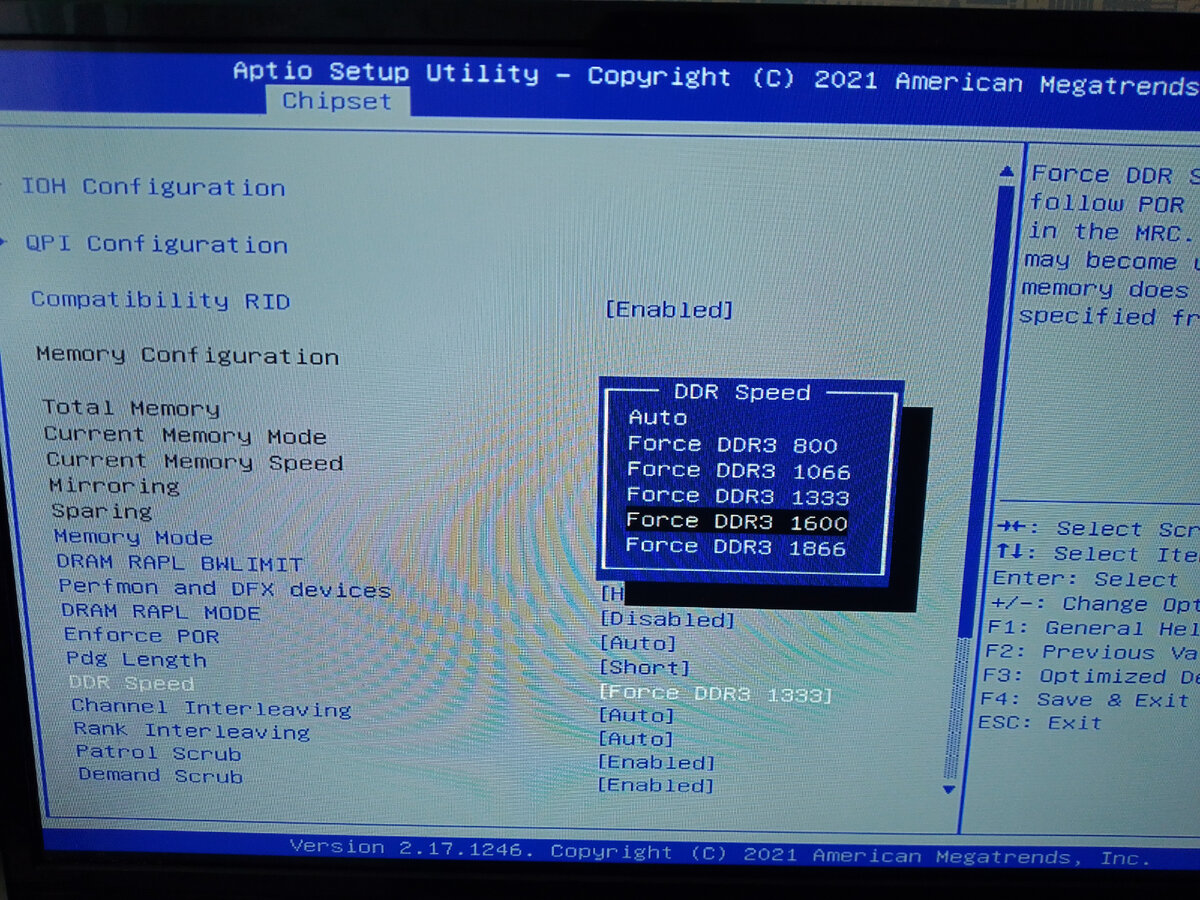Select DRAM RAPL BWLIMIT setting

click(x=179, y=563)
